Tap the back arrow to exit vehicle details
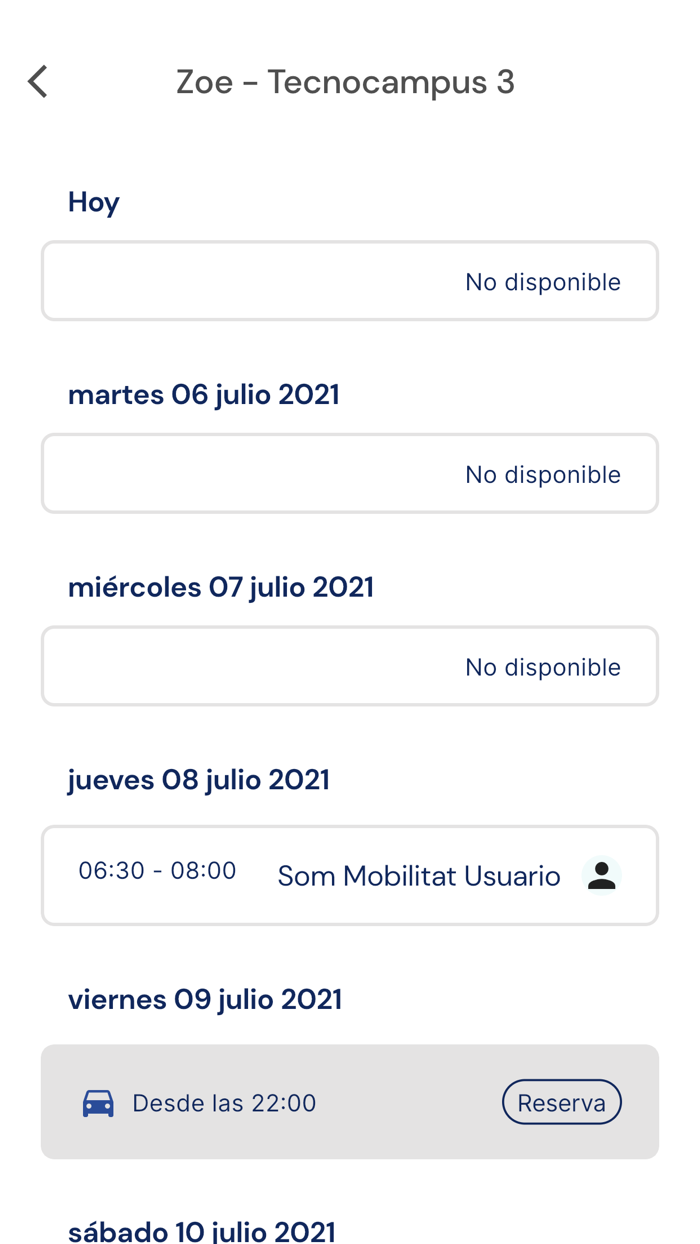Image resolution: width=700 pixels, height=1244 pixels. (37, 81)
